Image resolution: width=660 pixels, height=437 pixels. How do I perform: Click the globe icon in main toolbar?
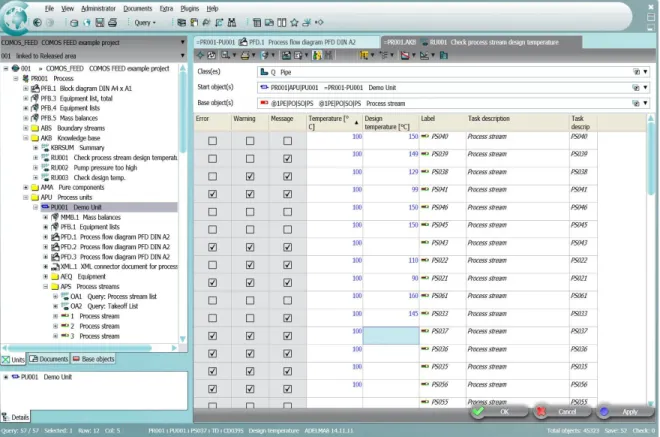pos(87,23)
